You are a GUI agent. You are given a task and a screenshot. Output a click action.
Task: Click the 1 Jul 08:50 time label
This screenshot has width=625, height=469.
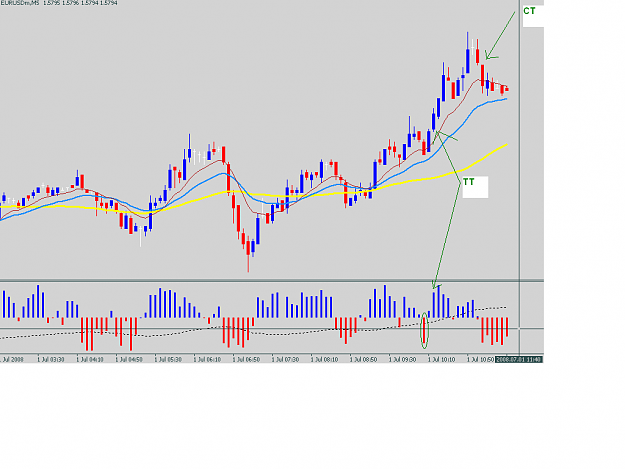pyautogui.click(x=363, y=359)
